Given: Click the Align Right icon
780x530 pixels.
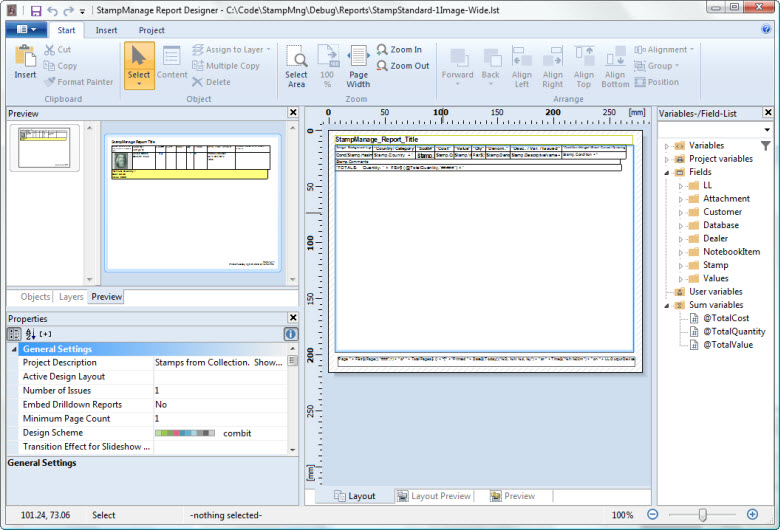Looking at the screenshot, I should [552, 56].
